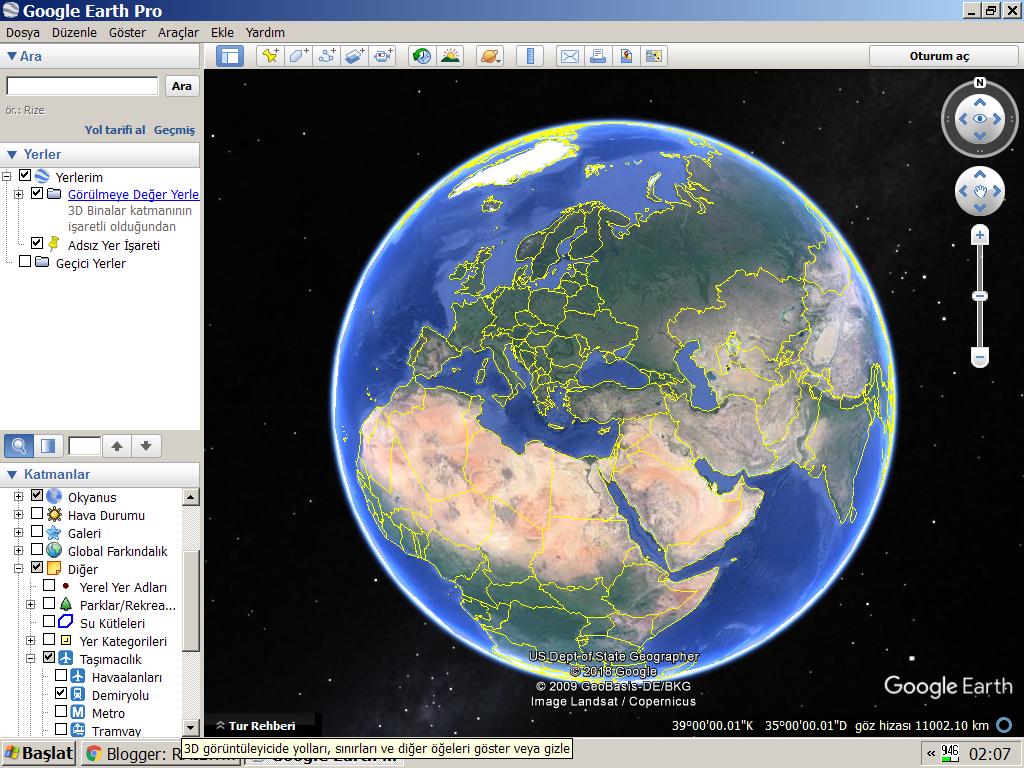Add a placemark with the pushpin icon
Screen dimensions: 1024x768
click(270, 56)
